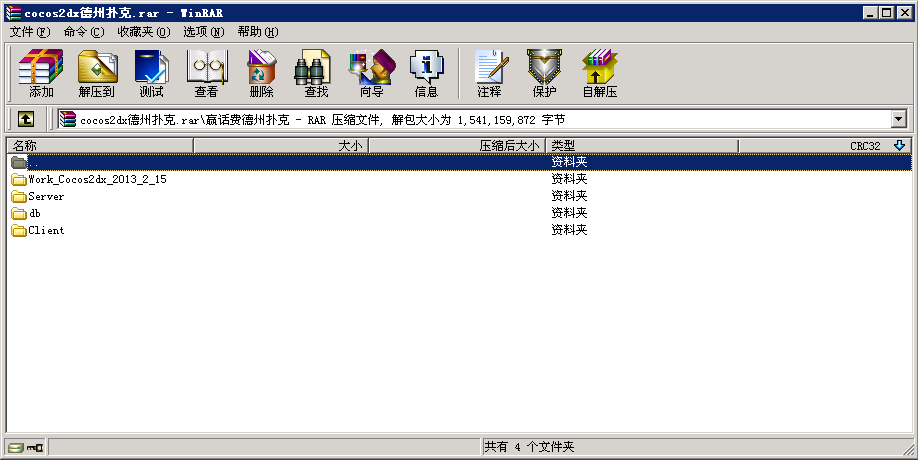This screenshot has width=918, height=460.
Task: Click the 添加 (Add) toolbar icon
Action: click(41, 73)
